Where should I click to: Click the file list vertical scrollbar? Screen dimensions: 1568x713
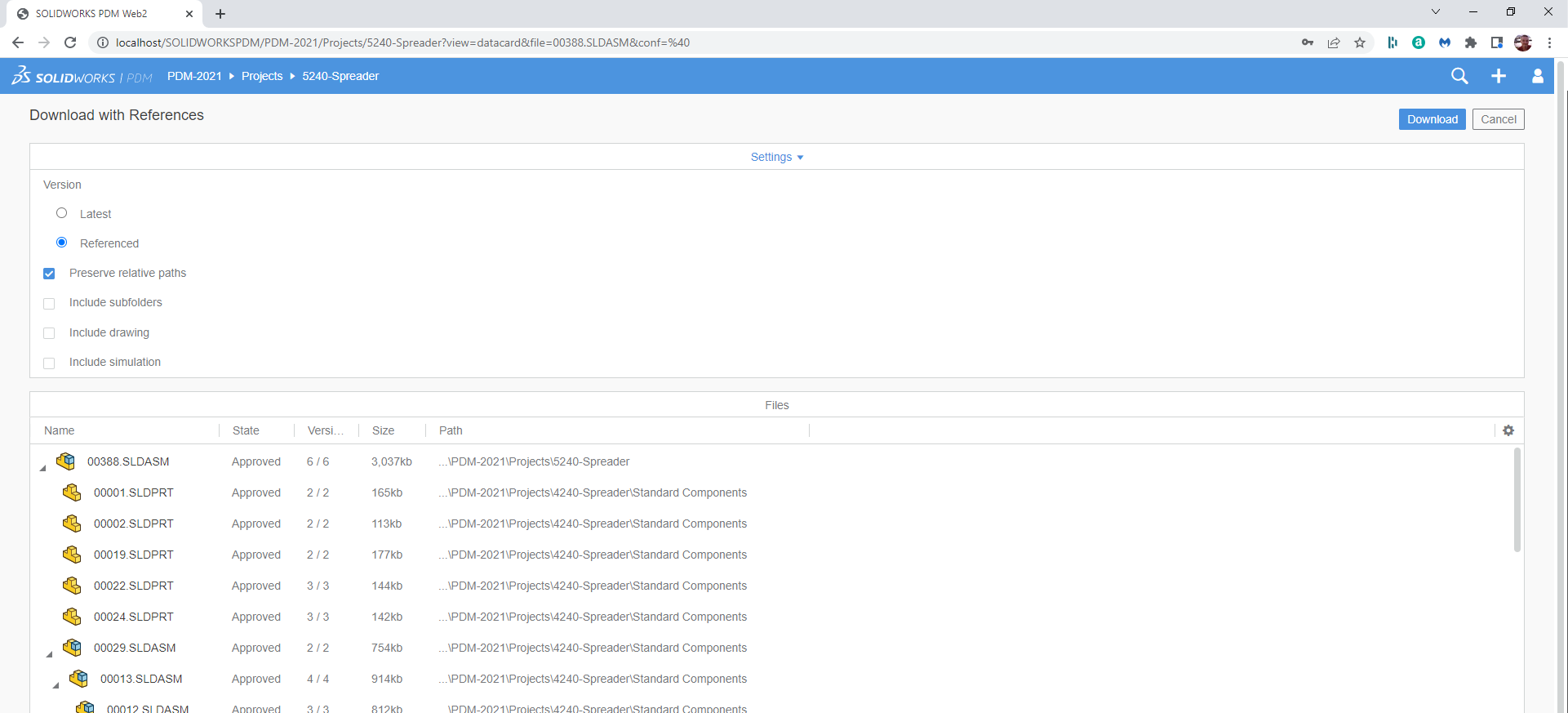(1517, 498)
